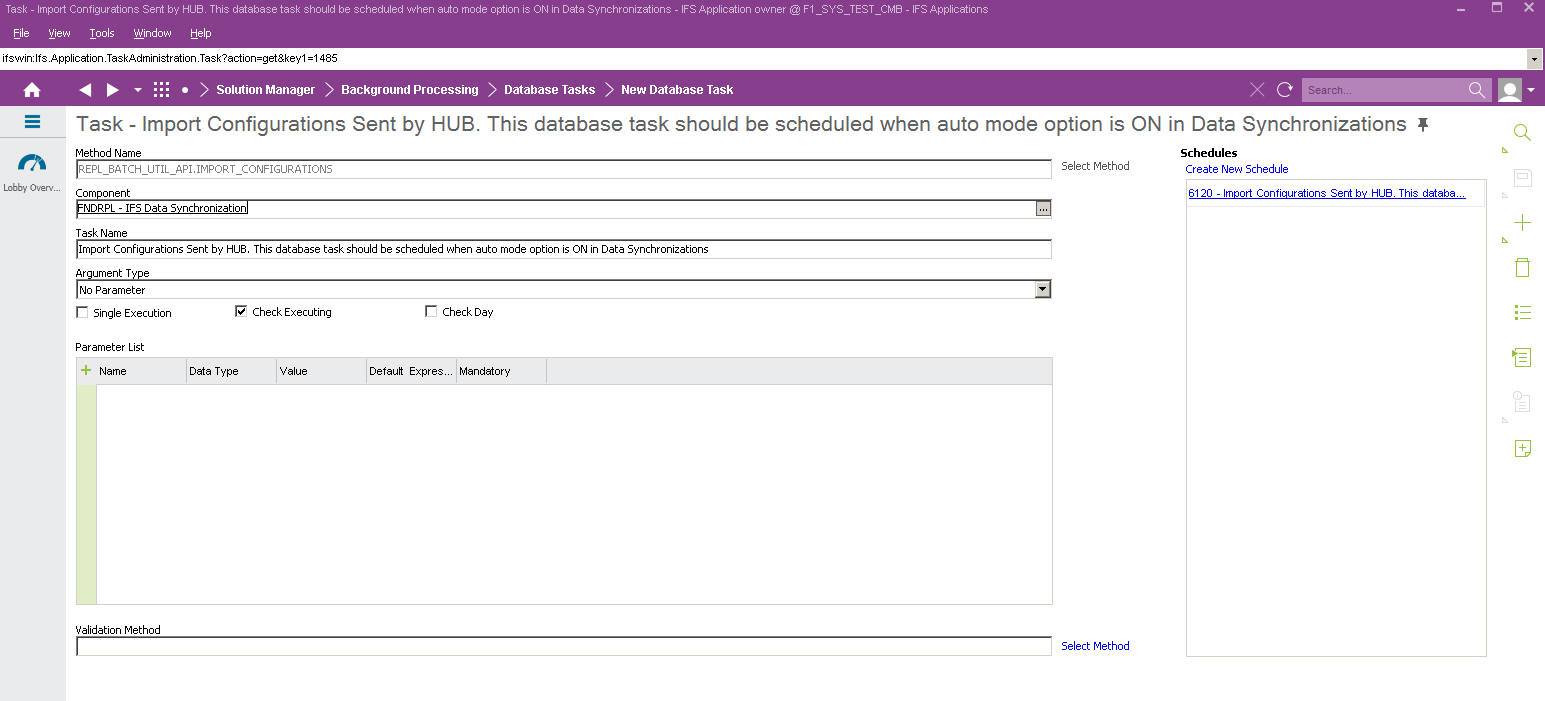Pin the page using the pushpin icon
Image resolution: width=1545 pixels, height=701 pixels.
coord(1423,125)
